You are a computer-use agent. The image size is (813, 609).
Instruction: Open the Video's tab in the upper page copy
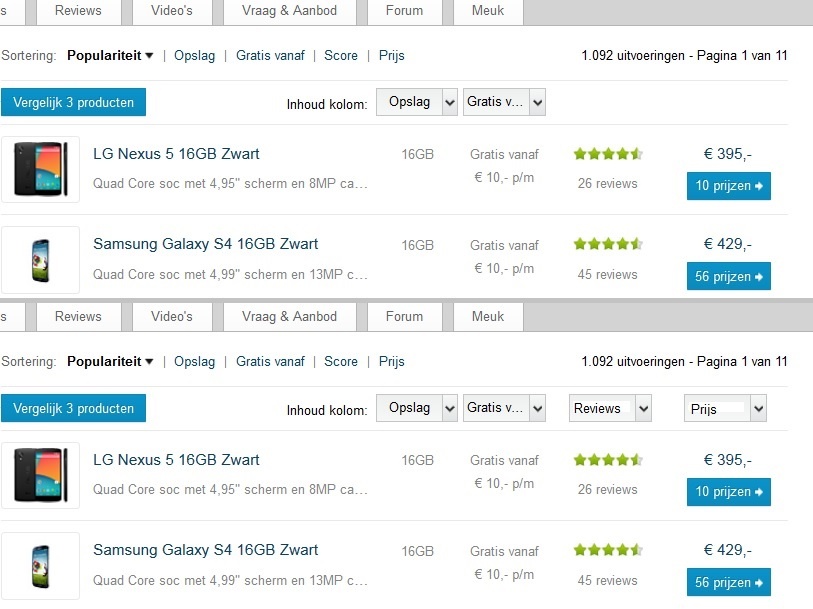(x=172, y=11)
